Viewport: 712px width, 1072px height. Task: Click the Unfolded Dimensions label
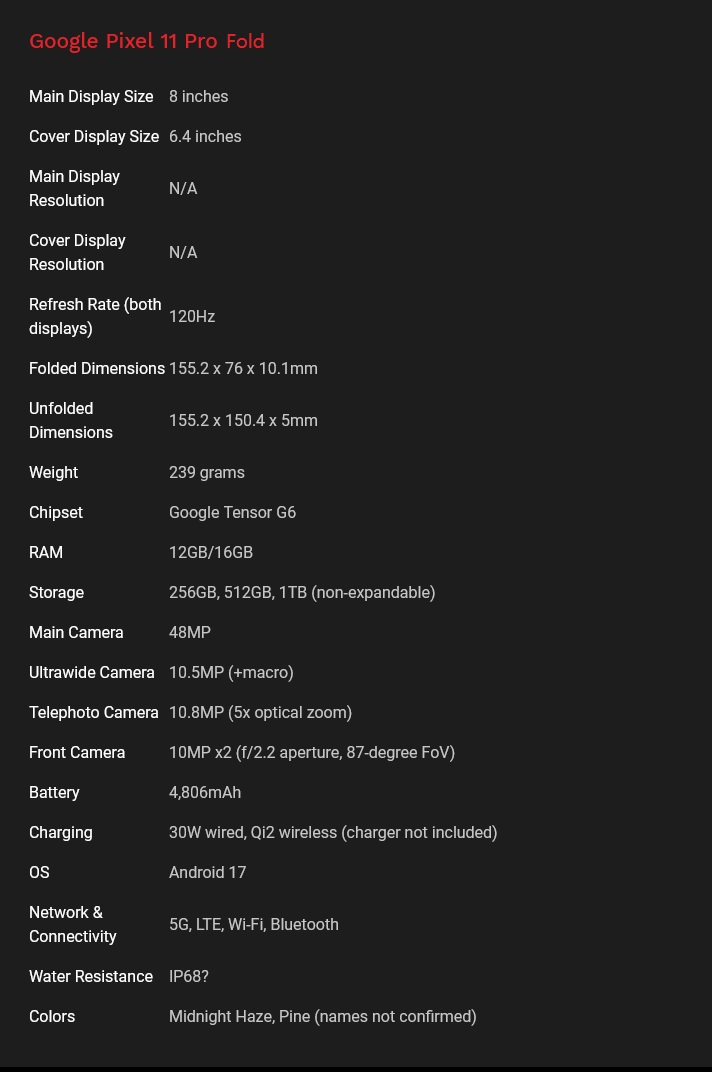click(70, 420)
